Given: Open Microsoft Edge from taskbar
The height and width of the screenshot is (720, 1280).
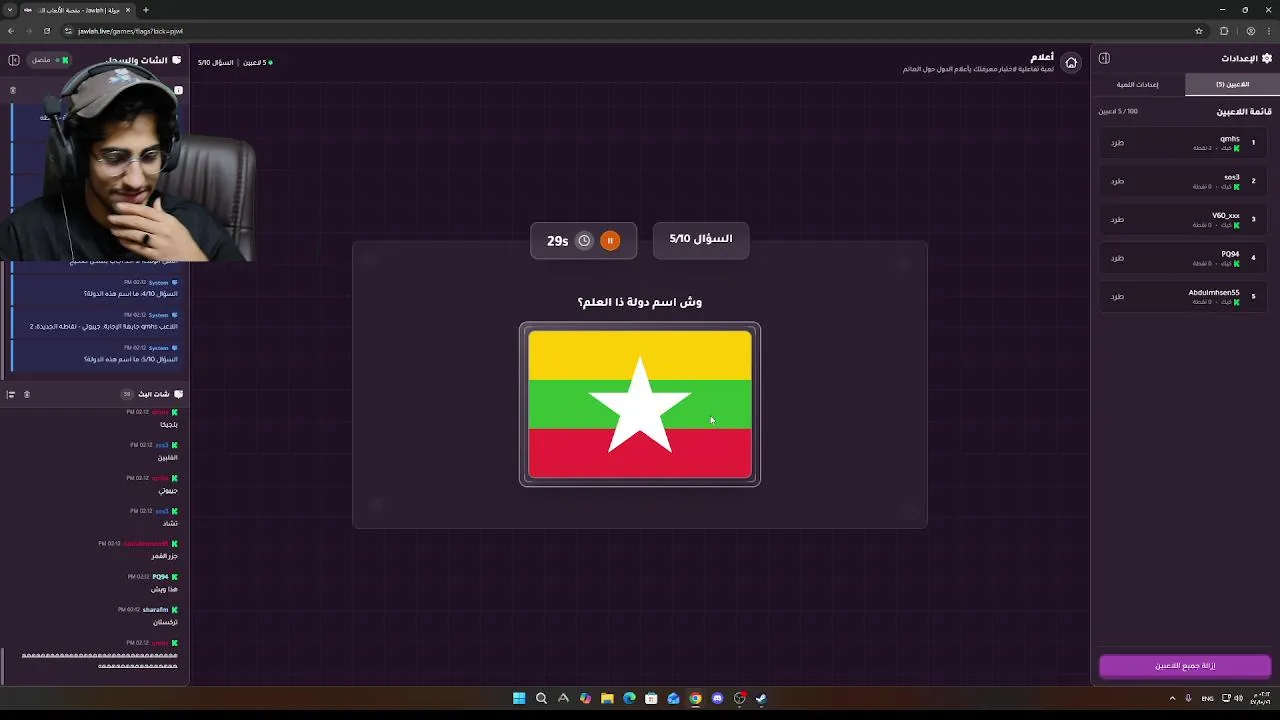Looking at the screenshot, I should 629,698.
